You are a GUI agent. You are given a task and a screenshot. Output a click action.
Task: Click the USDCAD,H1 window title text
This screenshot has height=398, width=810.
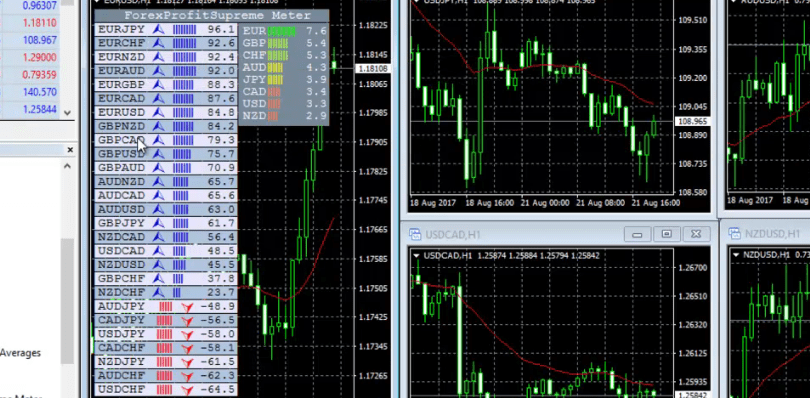point(453,235)
